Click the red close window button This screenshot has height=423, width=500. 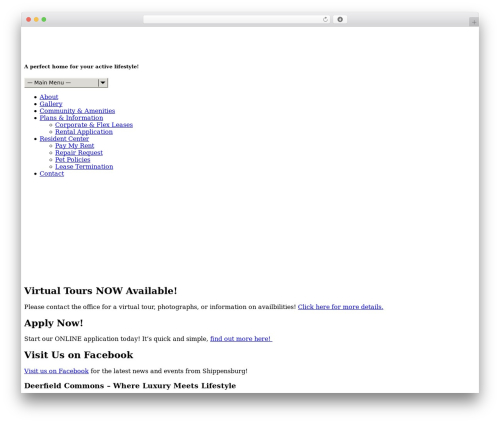pos(29,20)
